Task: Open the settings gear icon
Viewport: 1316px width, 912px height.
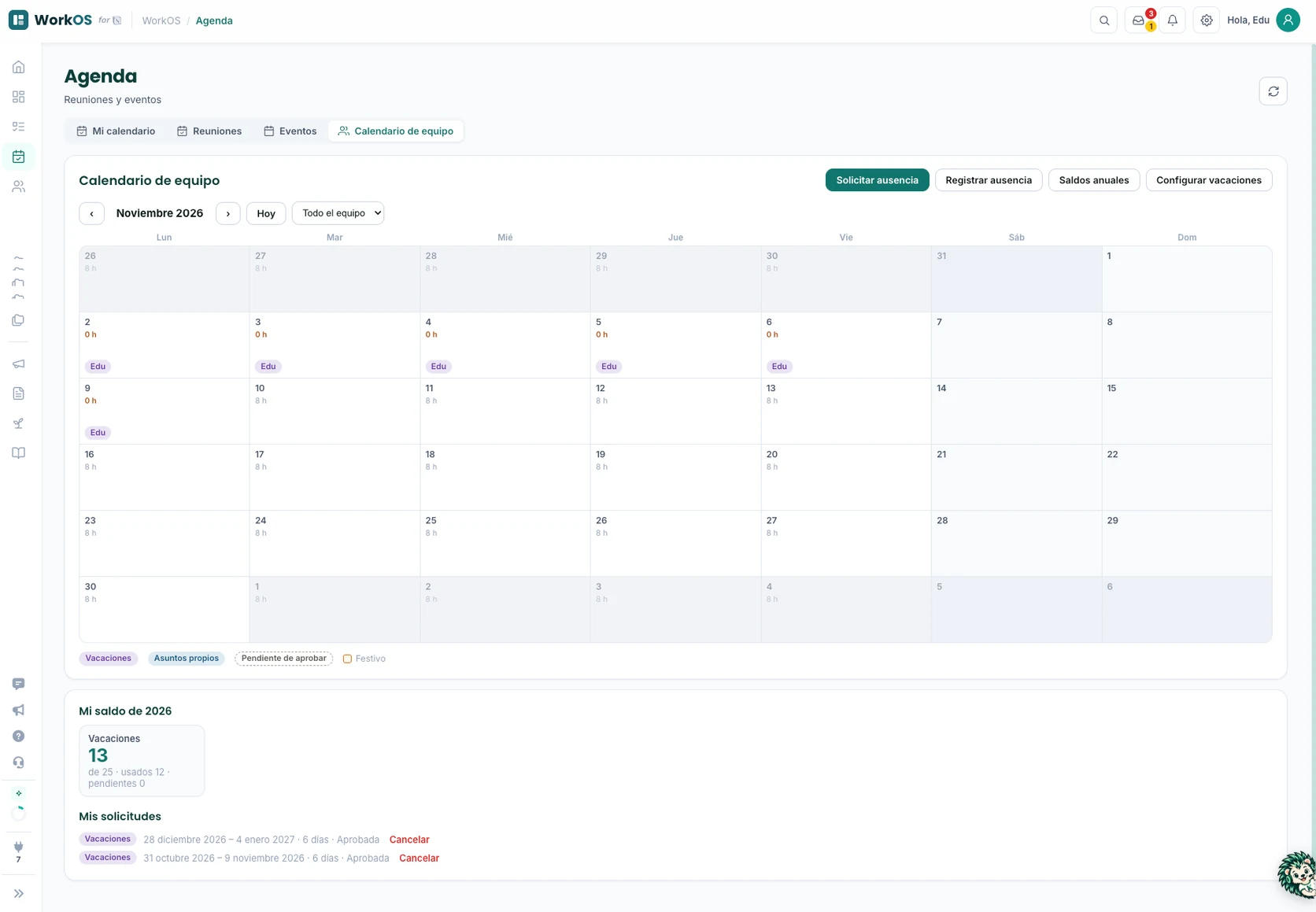Action: tap(1206, 20)
